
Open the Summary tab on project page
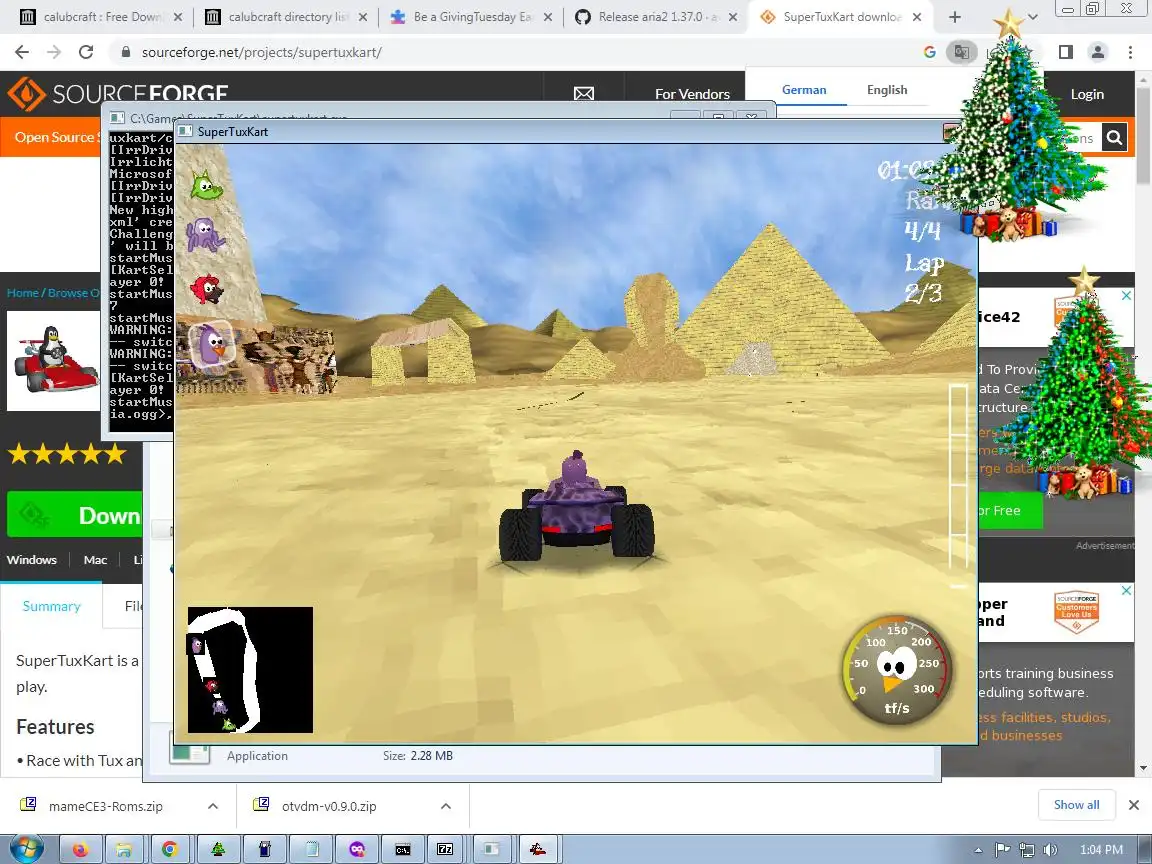pyautogui.click(x=51, y=606)
